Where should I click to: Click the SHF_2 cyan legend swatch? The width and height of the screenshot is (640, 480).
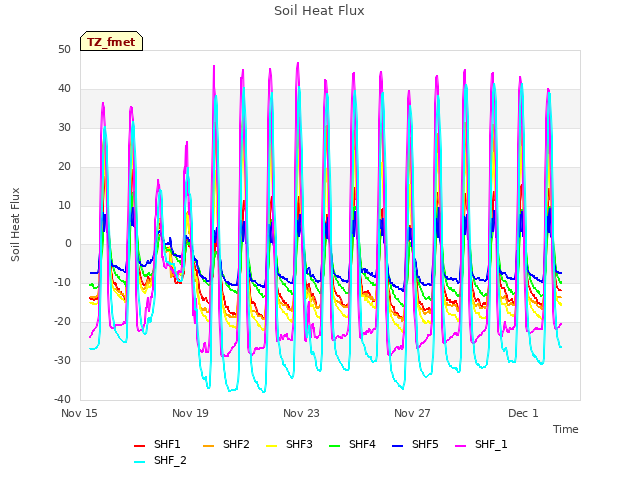(140, 462)
